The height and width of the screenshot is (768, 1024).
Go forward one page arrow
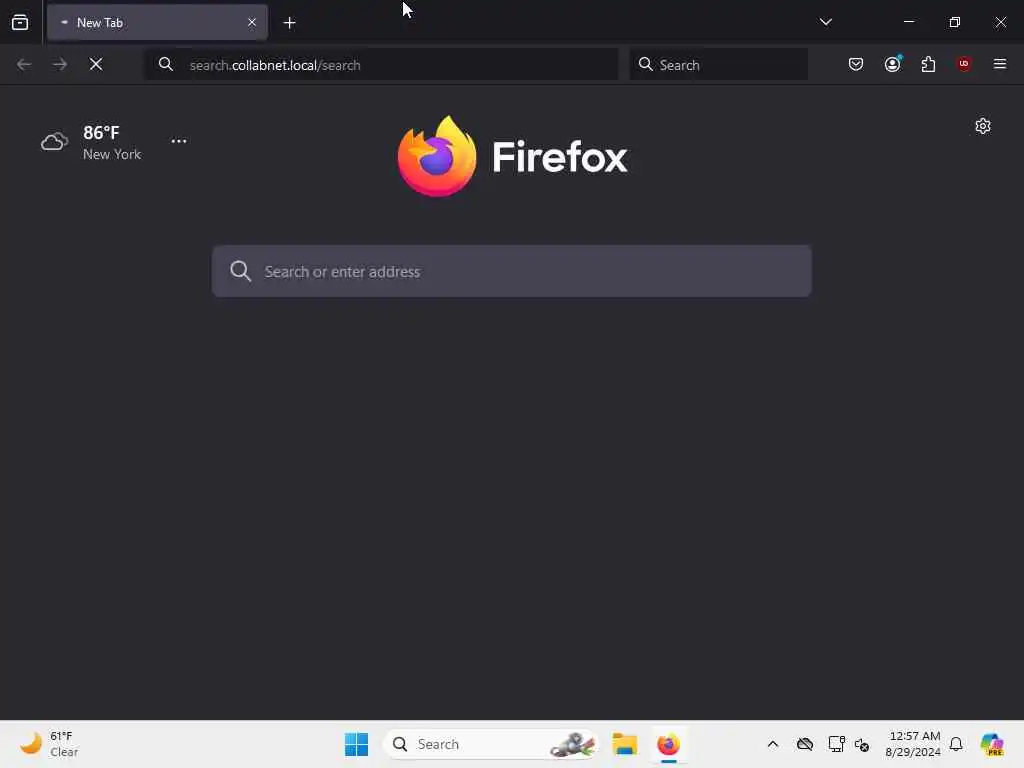pos(60,64)
